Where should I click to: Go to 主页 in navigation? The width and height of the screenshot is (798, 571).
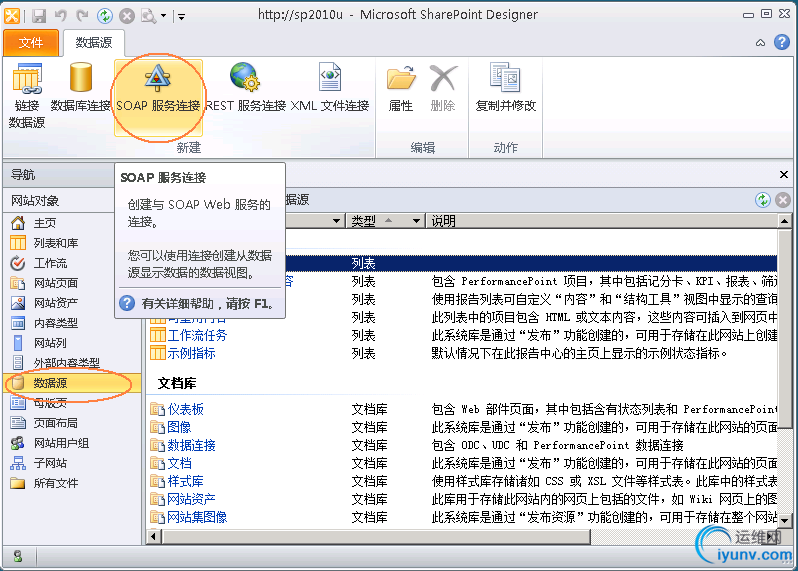click(x=45, y=223)
